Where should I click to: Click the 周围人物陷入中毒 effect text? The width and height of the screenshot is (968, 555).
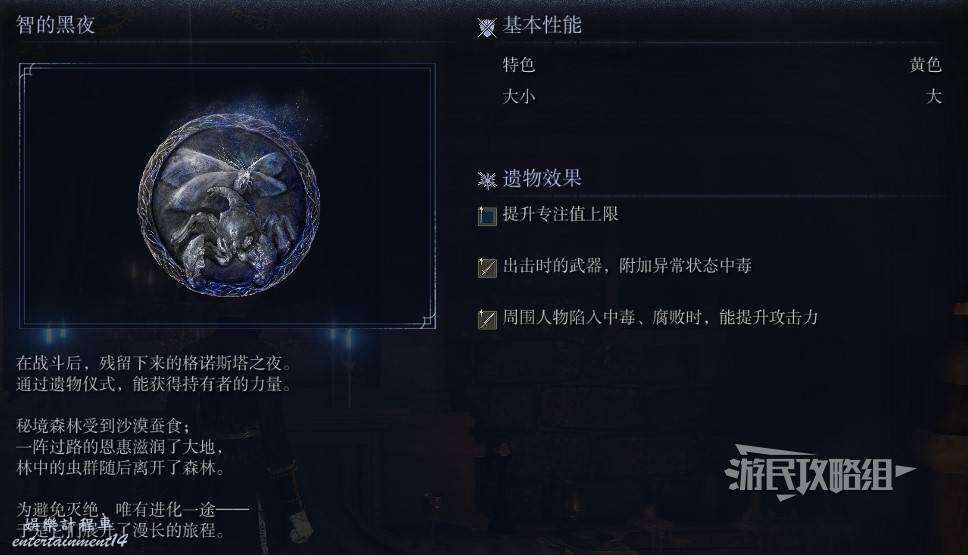[x=660, y=317]
